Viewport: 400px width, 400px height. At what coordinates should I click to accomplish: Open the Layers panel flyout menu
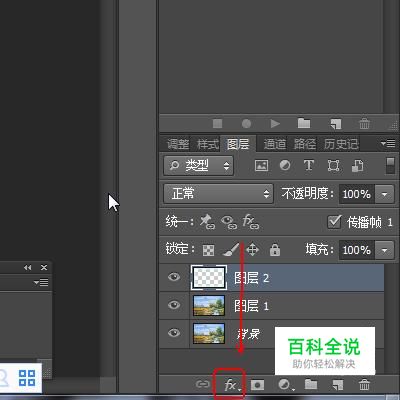click(x=388, y=144)
